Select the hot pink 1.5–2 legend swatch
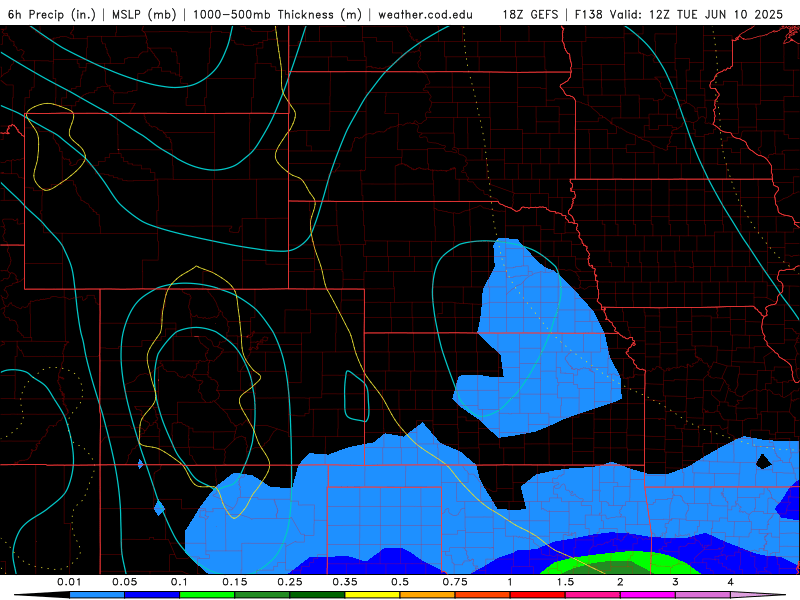Screen dimensions: 800x600 pos(592,595)
